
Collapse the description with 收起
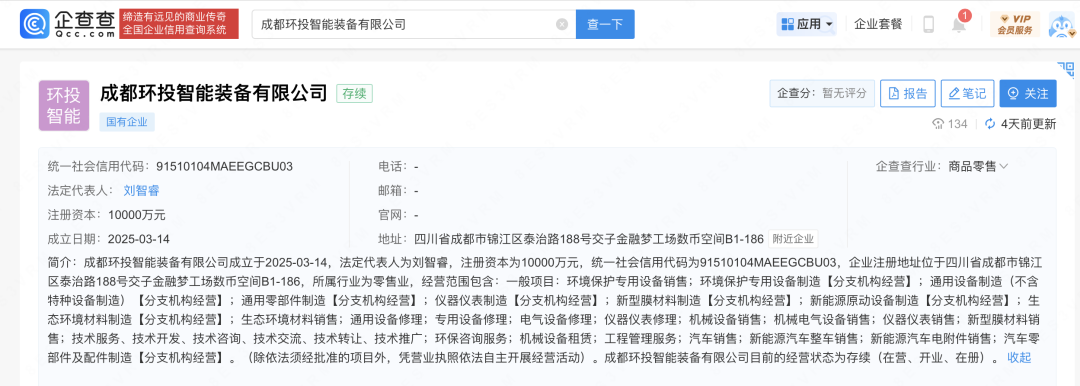point(1019,358)
